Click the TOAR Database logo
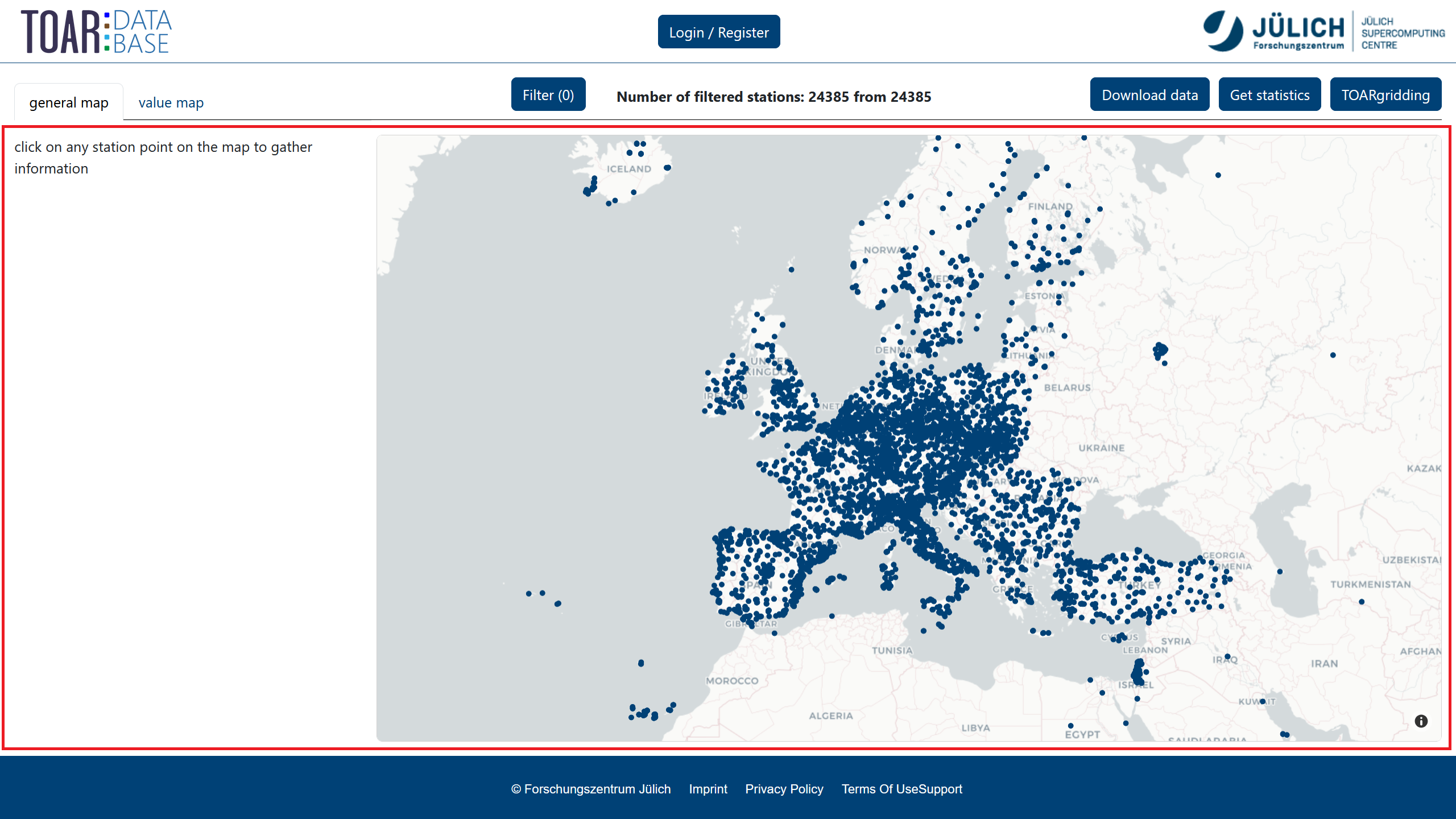Image resolution: width=1456 pixels, height=819 pixels. click(96, 32)
